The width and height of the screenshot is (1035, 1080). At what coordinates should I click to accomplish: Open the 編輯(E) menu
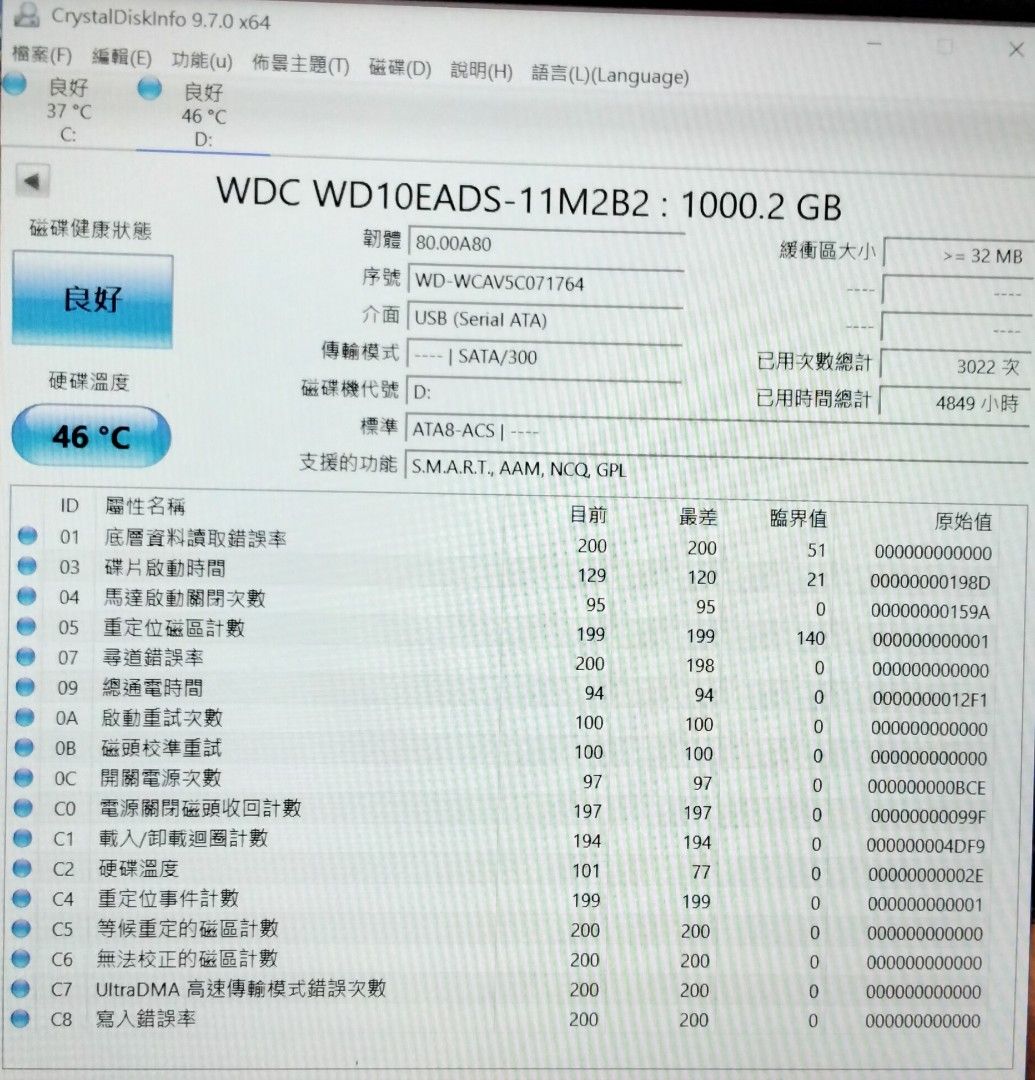pos(122,58)
